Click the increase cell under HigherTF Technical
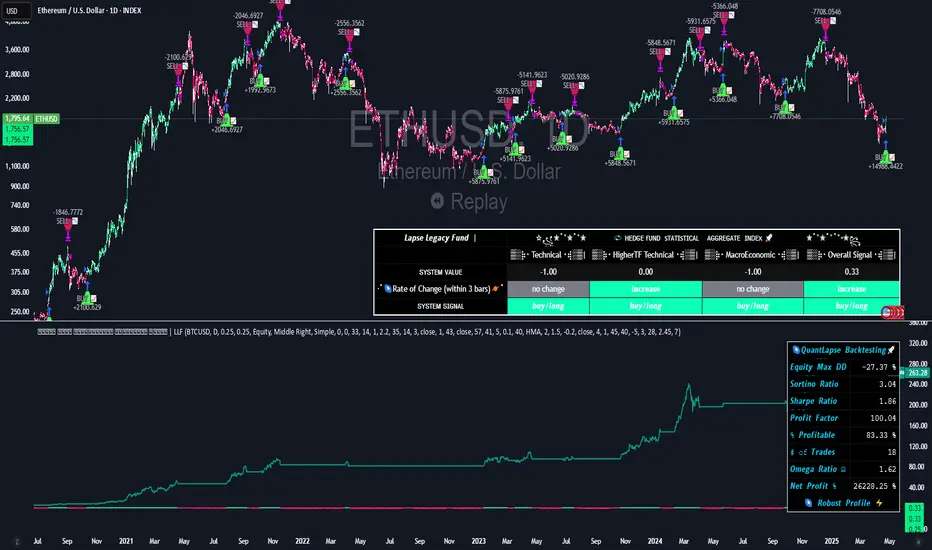The width and height of the screenshot is (932, 550). (646, 289)
